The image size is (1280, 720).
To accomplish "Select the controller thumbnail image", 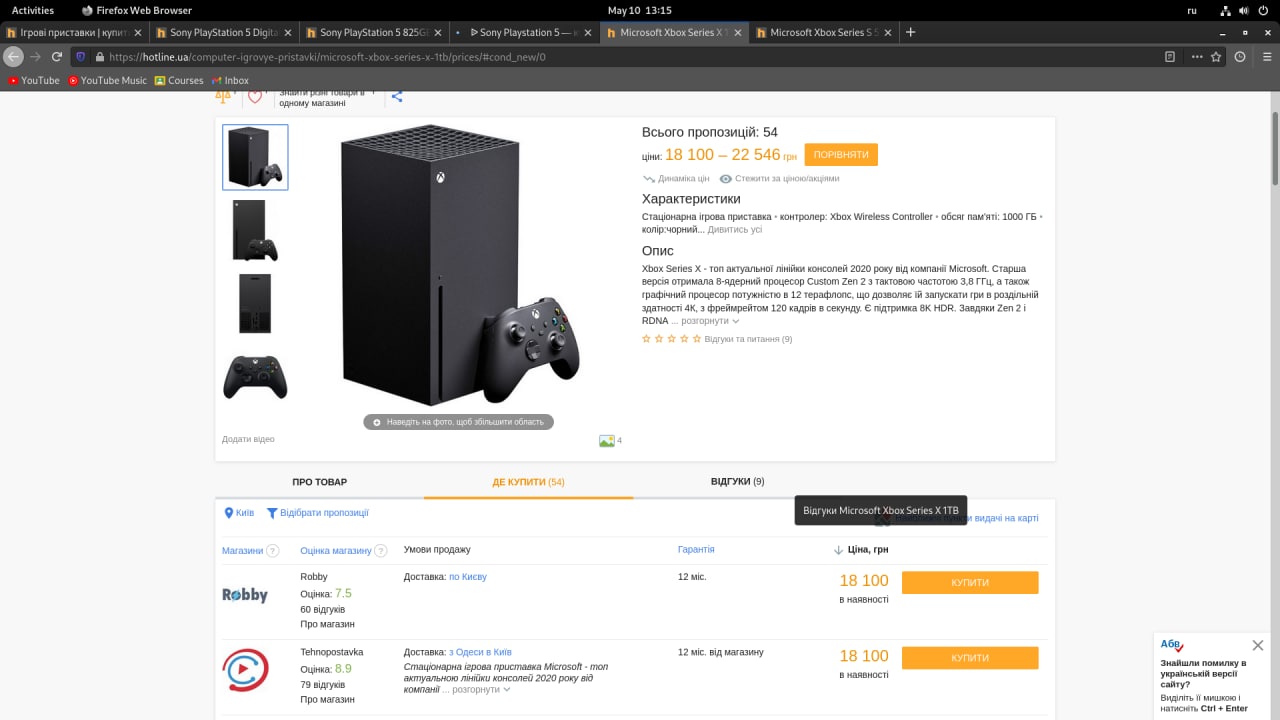I will 255,377.
